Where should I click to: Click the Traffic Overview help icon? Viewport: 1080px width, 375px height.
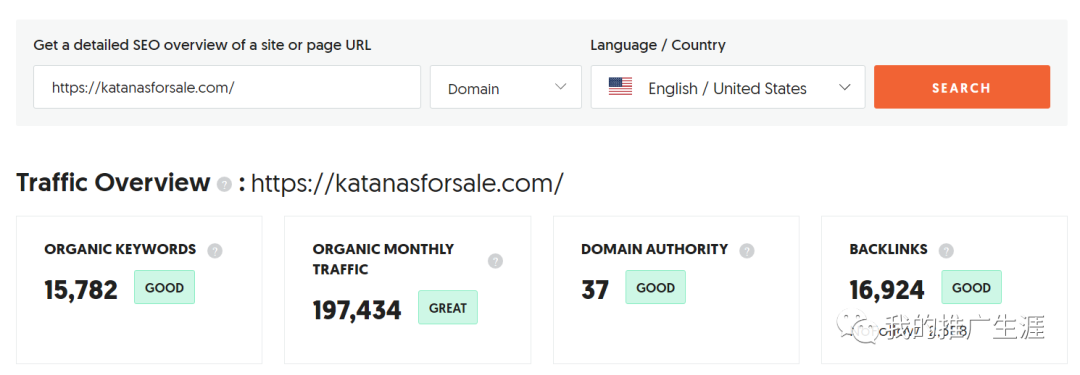(224, 185)
